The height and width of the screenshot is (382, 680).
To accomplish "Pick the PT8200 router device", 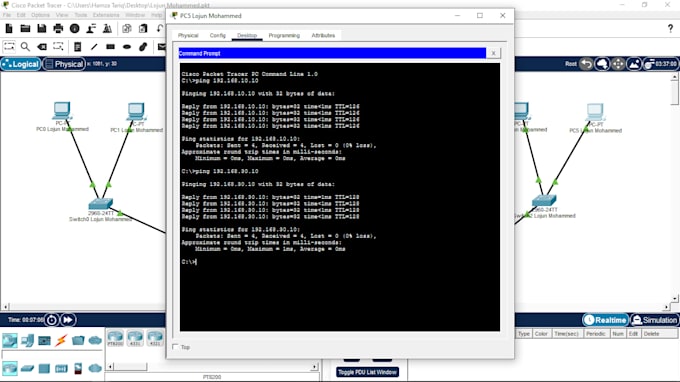I will tap(115, 338).
